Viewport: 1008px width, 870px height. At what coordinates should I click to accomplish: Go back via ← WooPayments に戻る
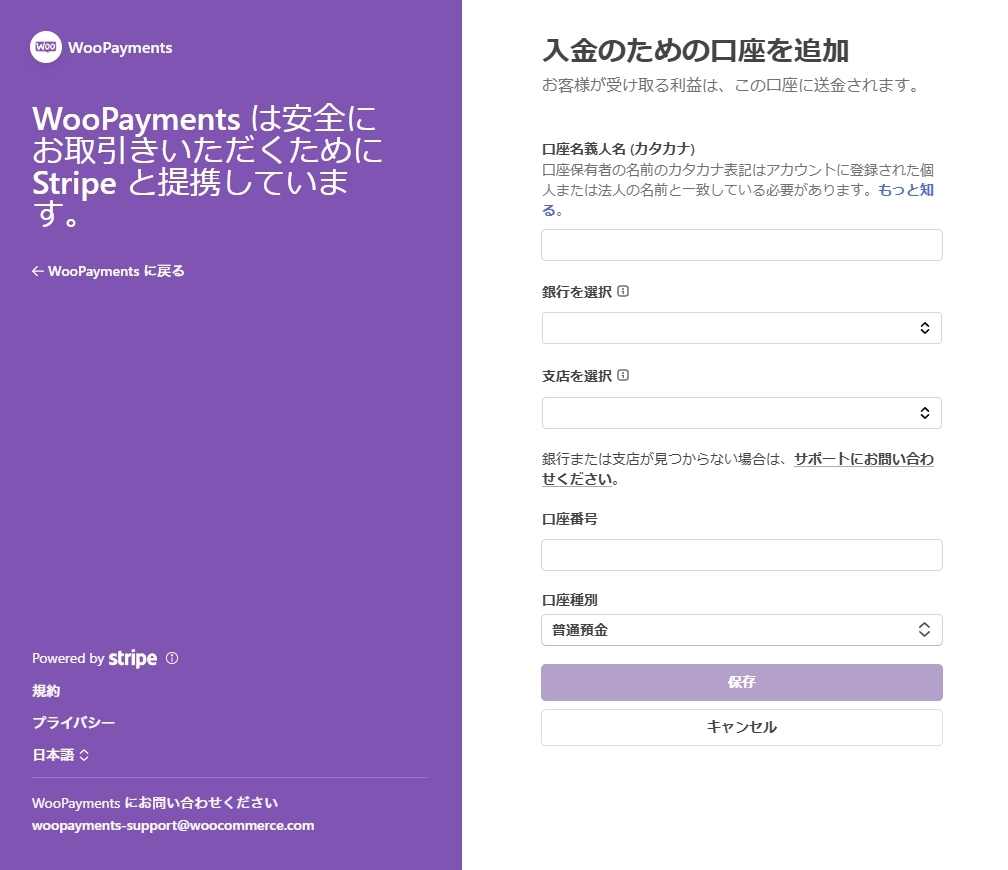tap(108, 271)
